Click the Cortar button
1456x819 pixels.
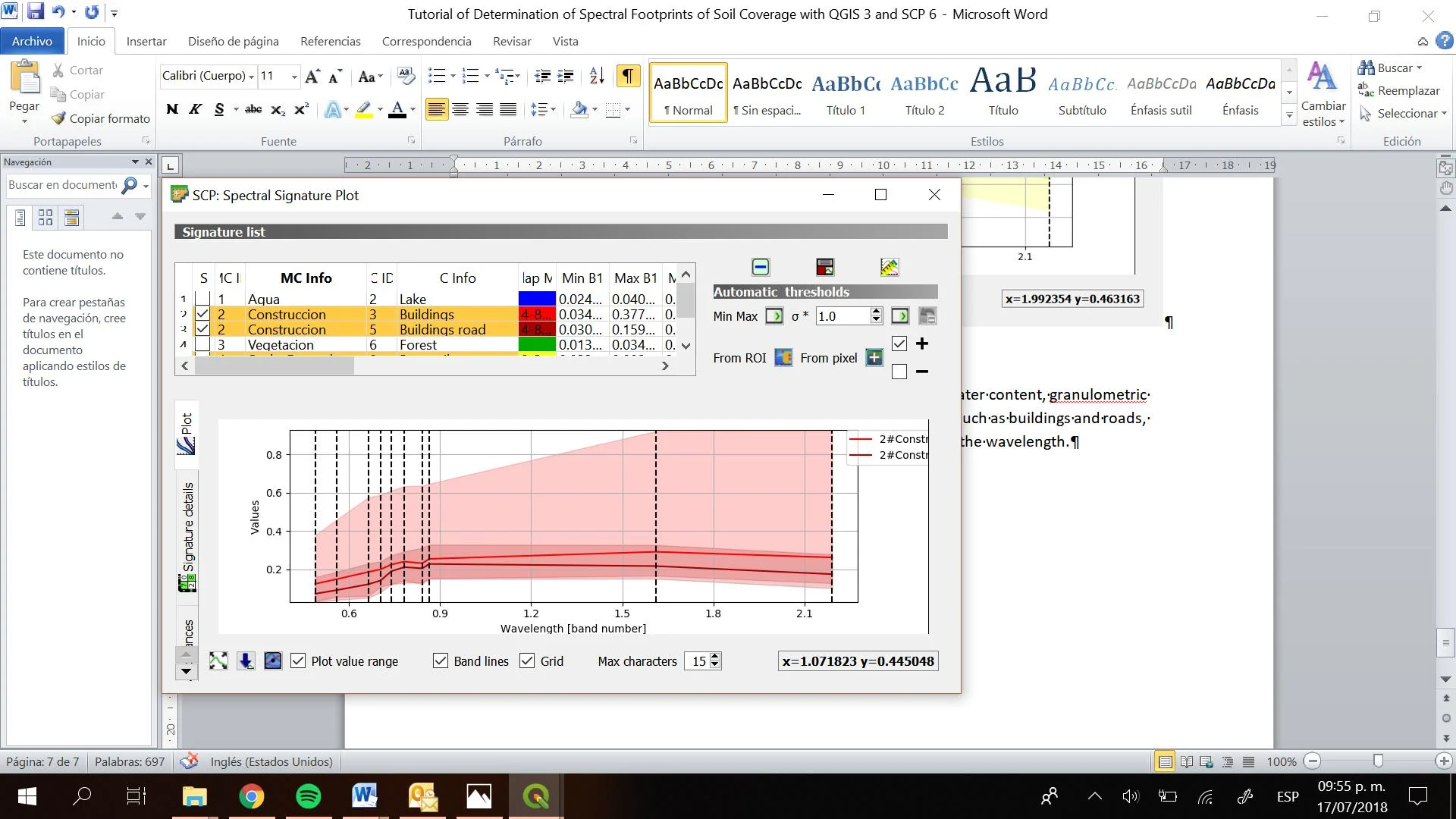pyautogui.click(x=77, y=70)
